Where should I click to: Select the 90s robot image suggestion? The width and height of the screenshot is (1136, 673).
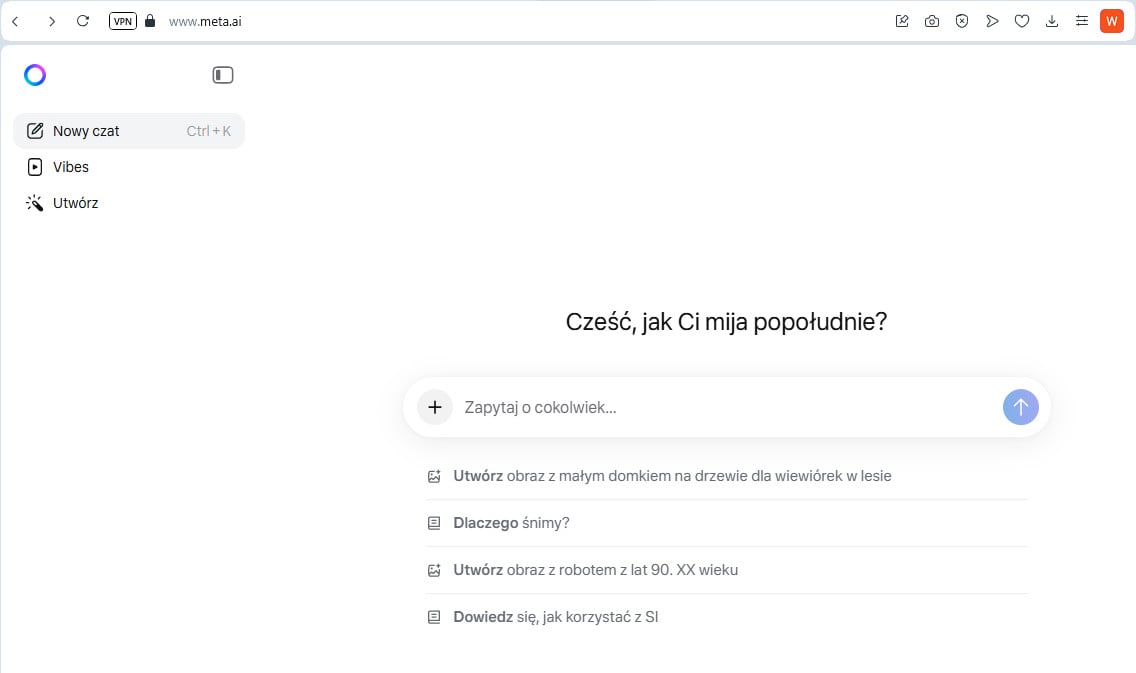click(595, 570)
